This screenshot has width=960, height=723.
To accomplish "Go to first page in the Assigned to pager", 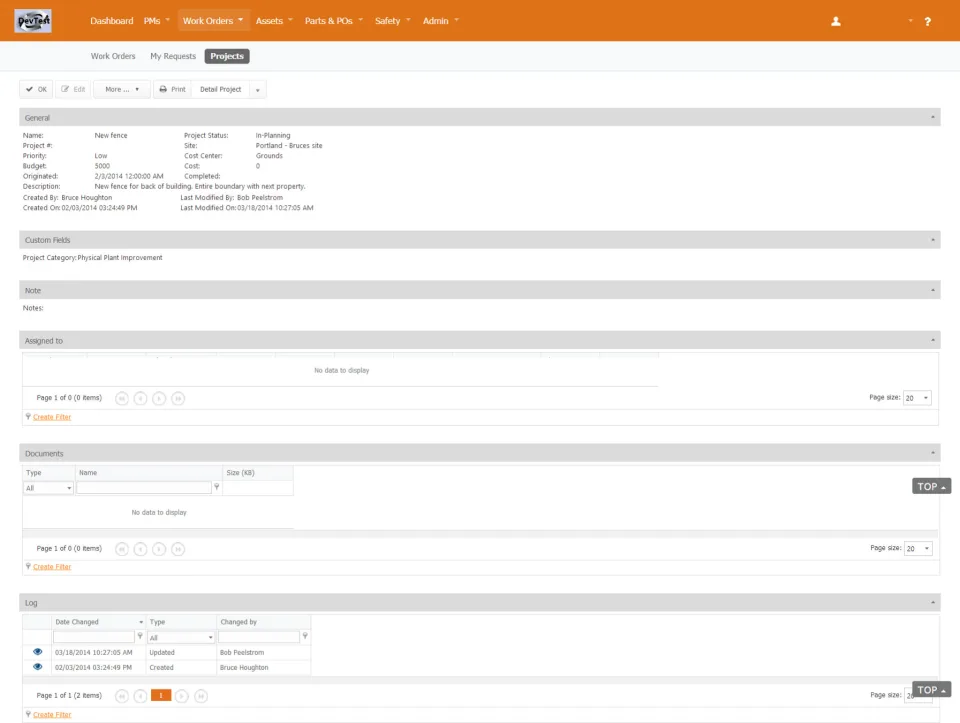I will coord(122,399).
